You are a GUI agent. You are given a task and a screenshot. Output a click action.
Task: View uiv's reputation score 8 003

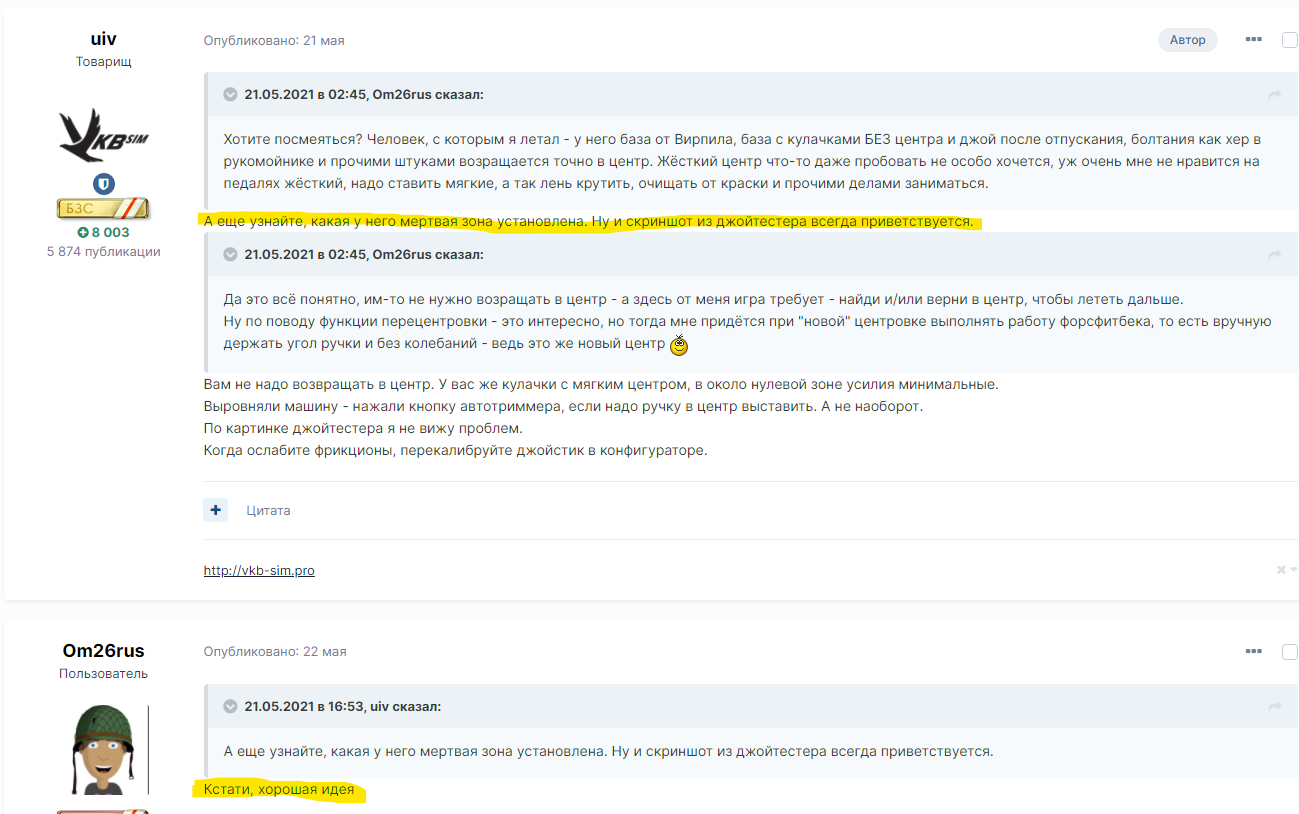pos(104,233)
